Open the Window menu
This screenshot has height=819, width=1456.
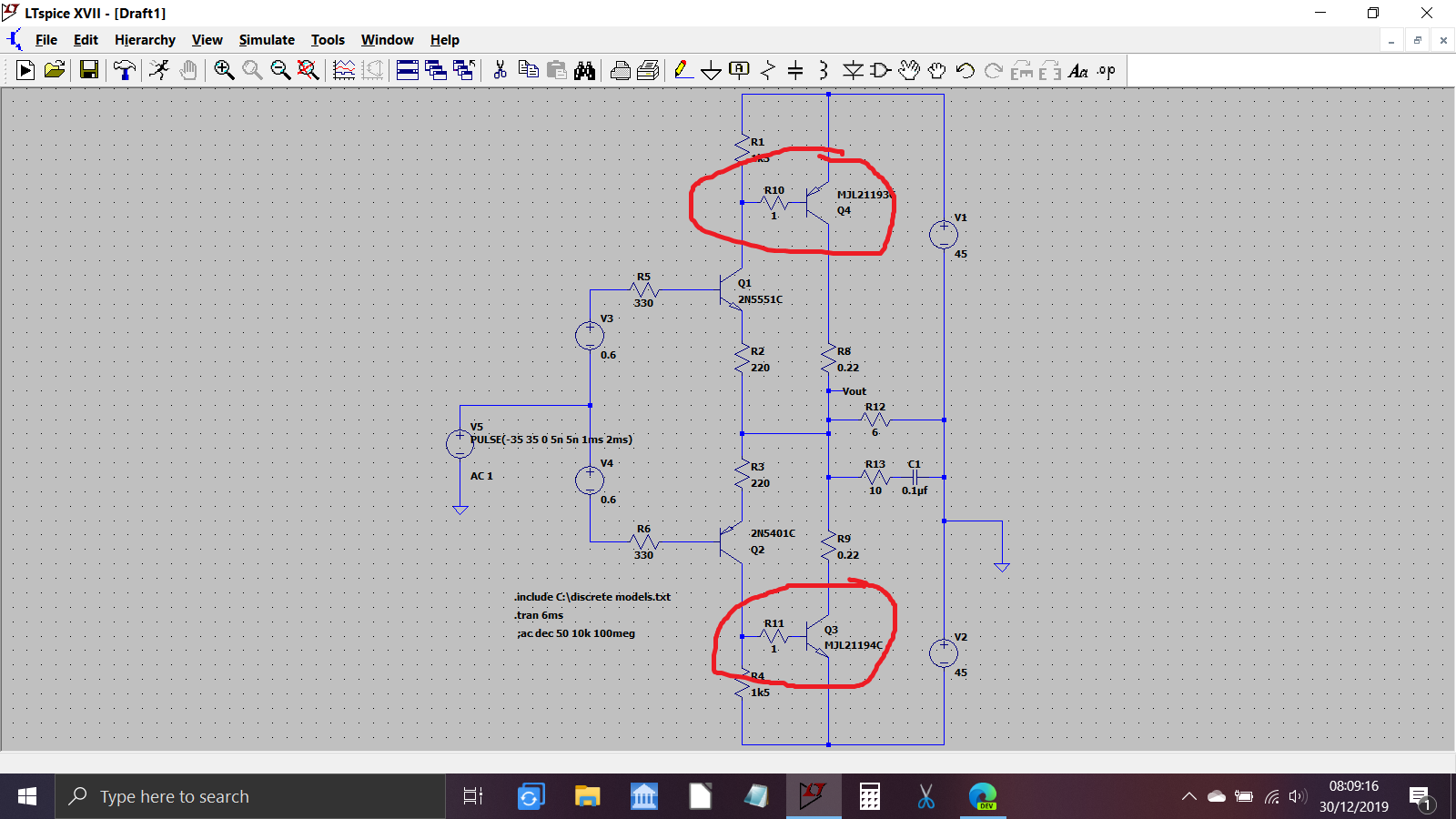click(388, 40)
